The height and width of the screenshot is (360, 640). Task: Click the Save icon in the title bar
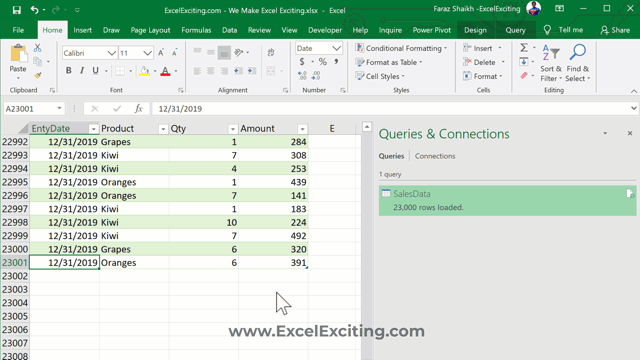point(17,10)
